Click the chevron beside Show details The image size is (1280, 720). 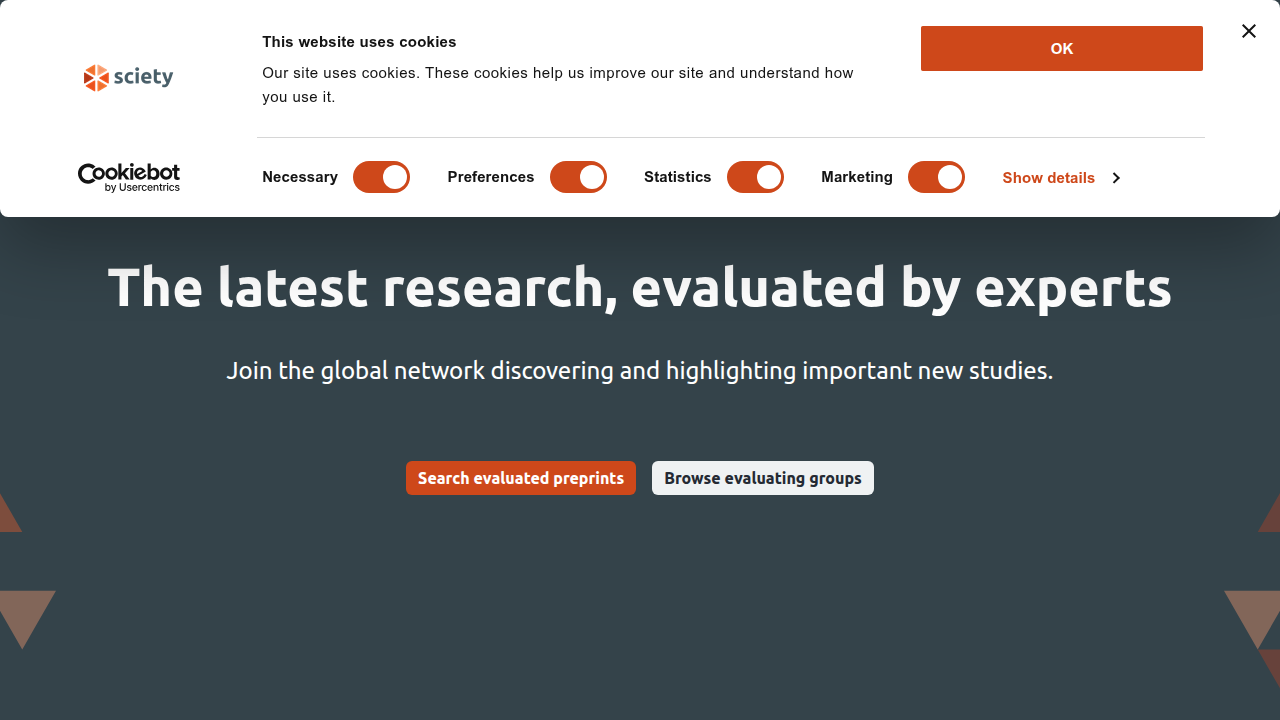tap(1116, 178)
